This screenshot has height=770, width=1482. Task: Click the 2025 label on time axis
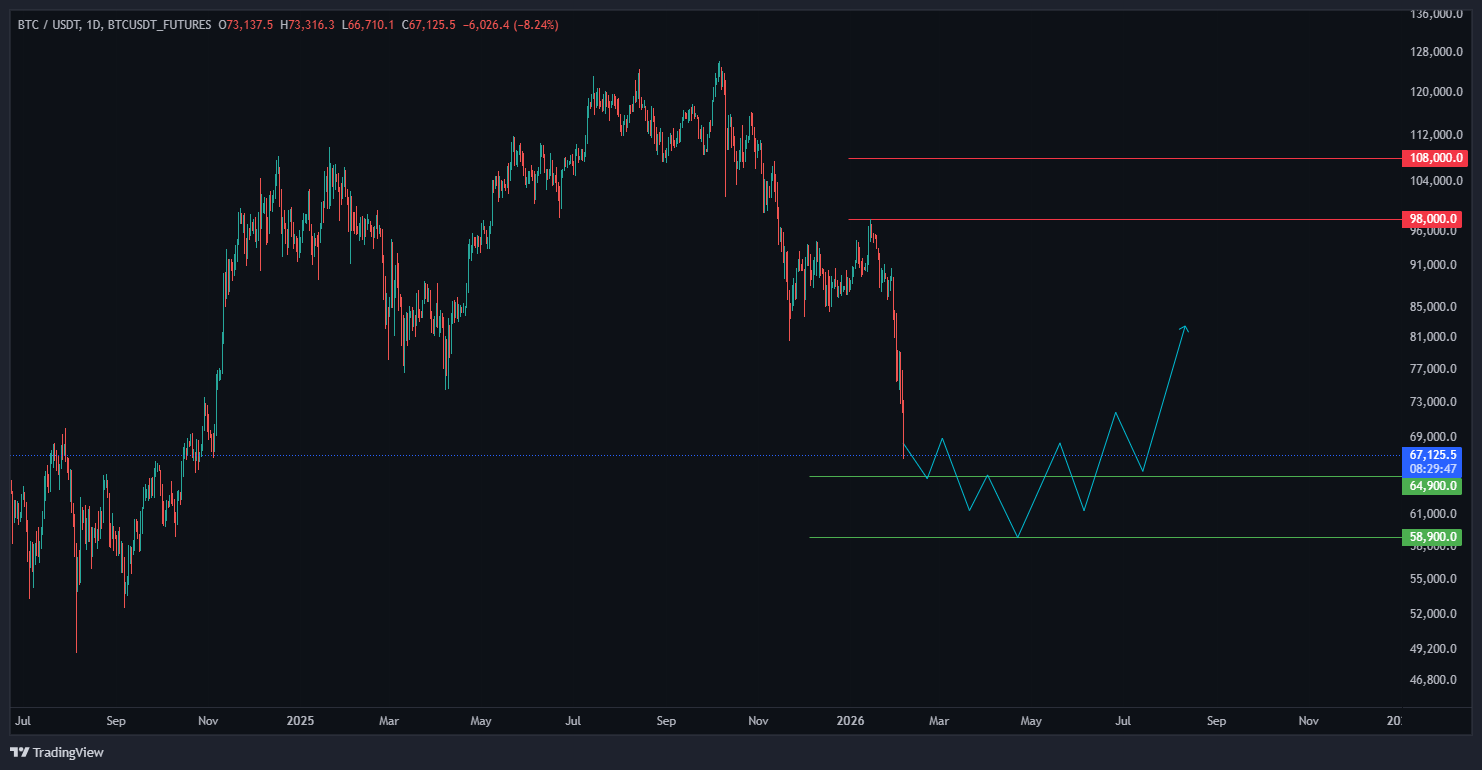pyautogui.click(x=300, y=720)
